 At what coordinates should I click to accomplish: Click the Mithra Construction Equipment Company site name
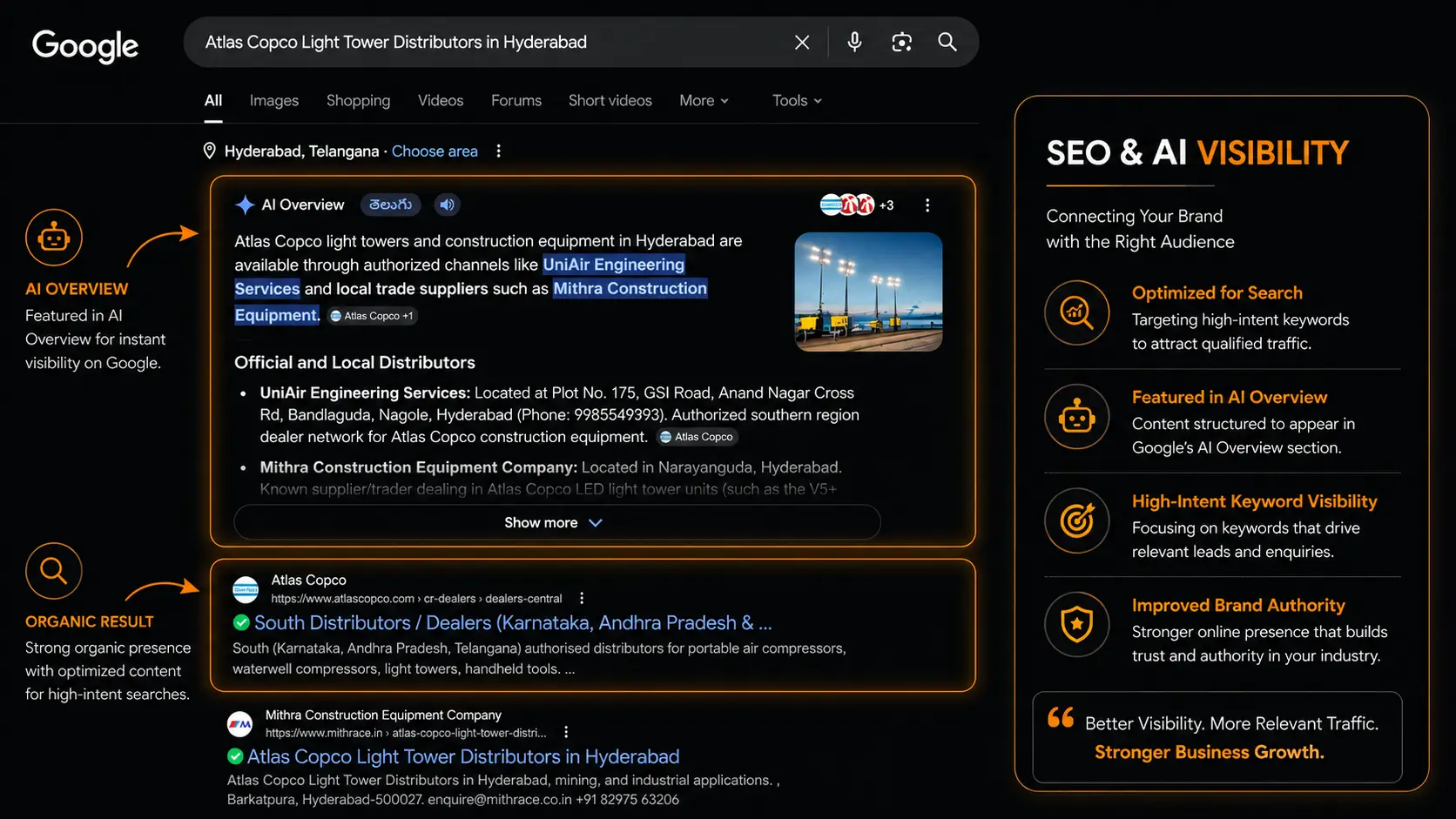(383, 715)
